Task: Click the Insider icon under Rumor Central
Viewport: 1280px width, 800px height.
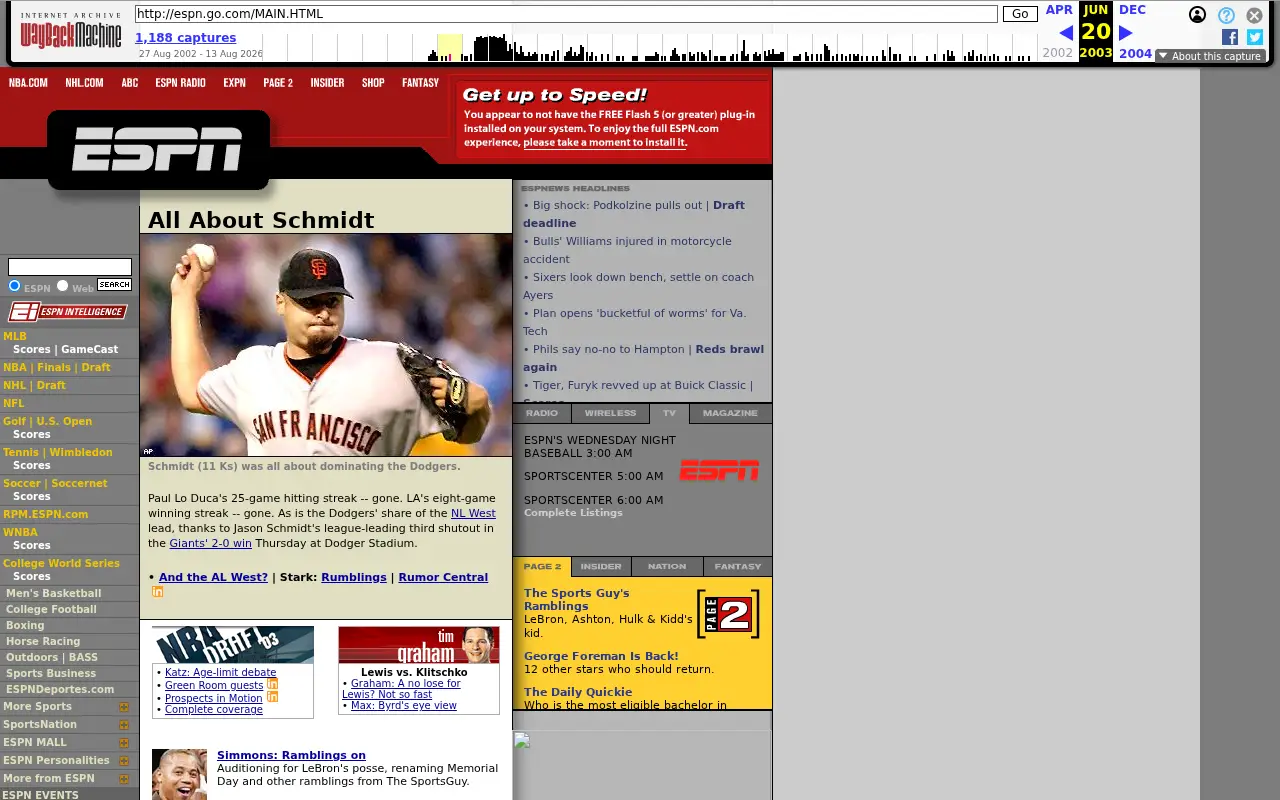Action: click(x=157, y=592)
